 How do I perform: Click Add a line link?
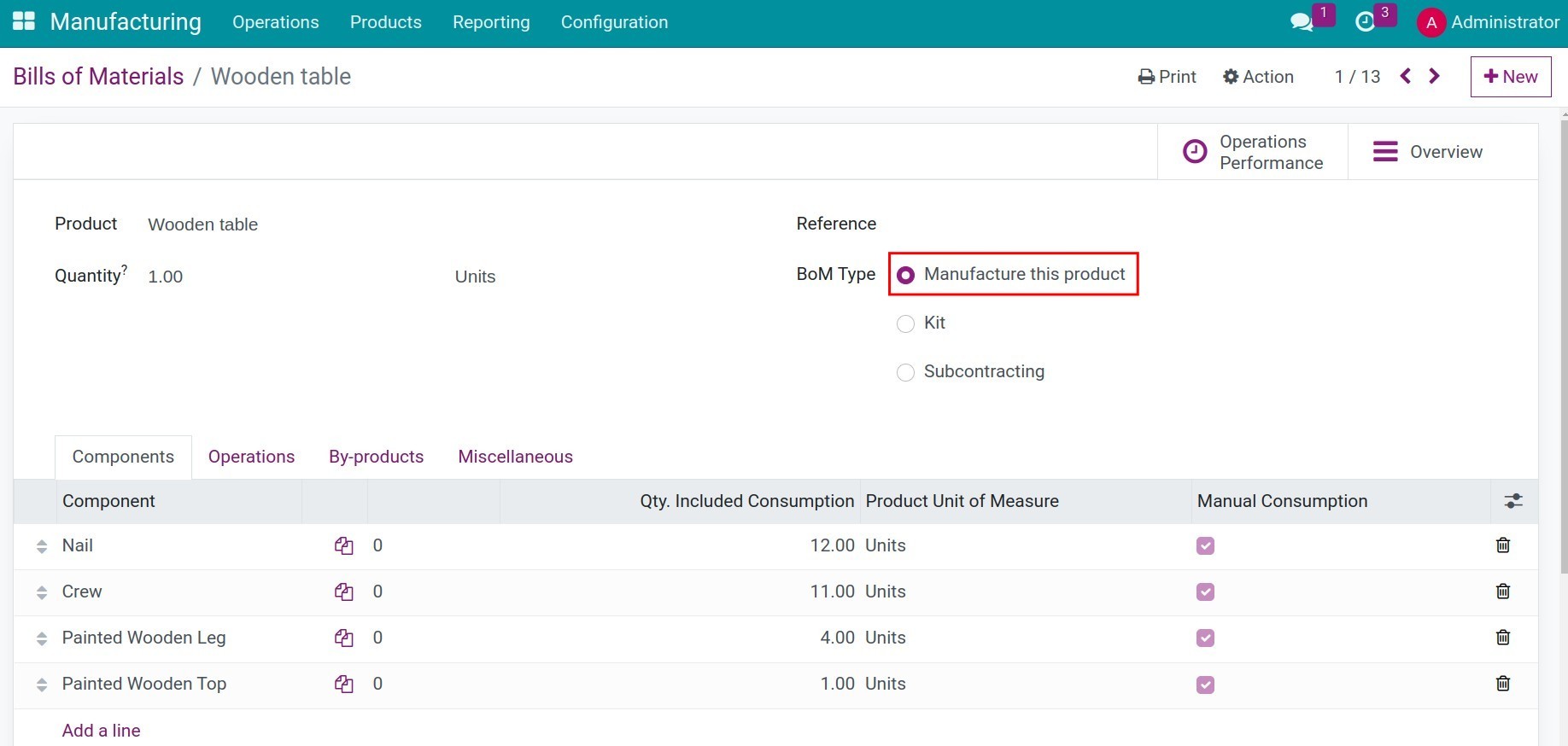[101, 731]
